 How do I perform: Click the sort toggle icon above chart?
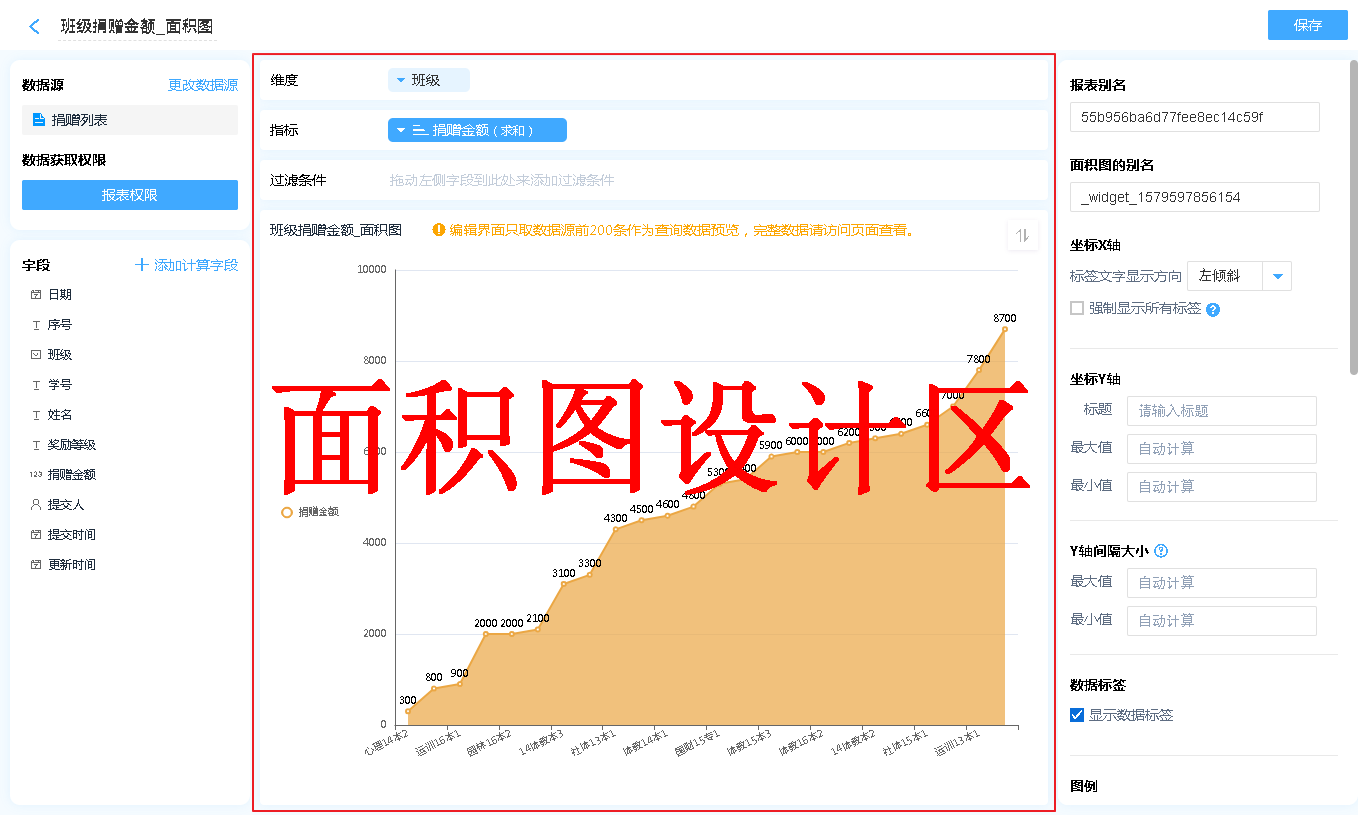(1022, 235)
